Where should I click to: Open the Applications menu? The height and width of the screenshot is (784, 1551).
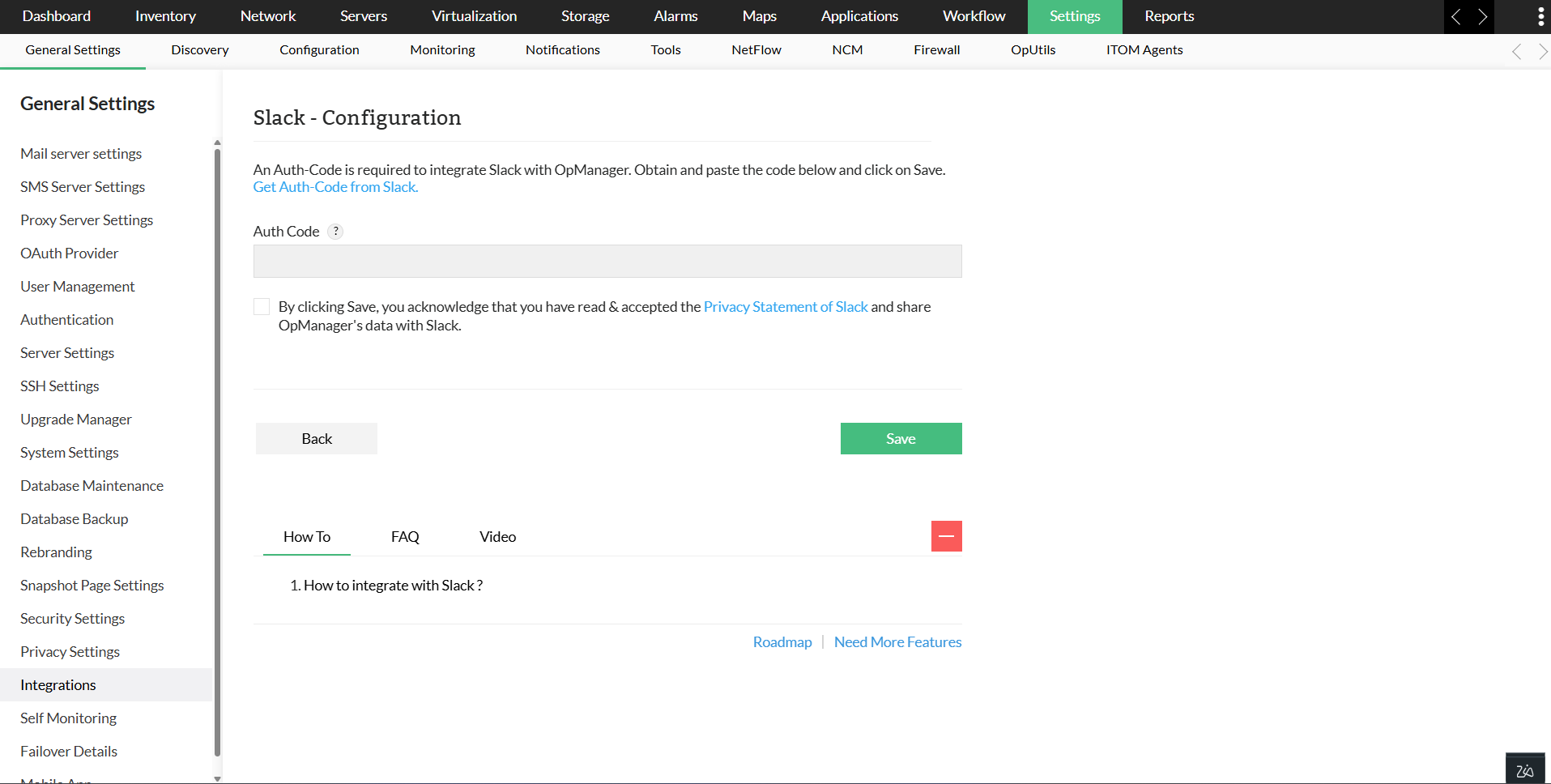point(859,16)
